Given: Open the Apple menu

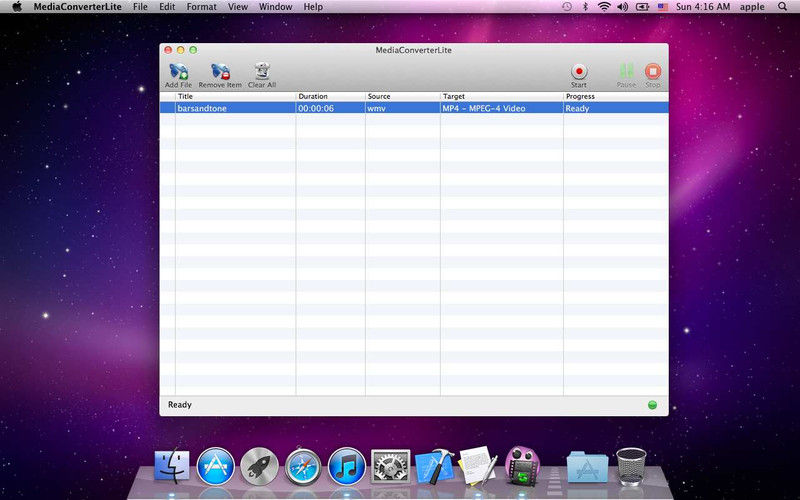Looking at the screenshot, I should click(16, 7).
